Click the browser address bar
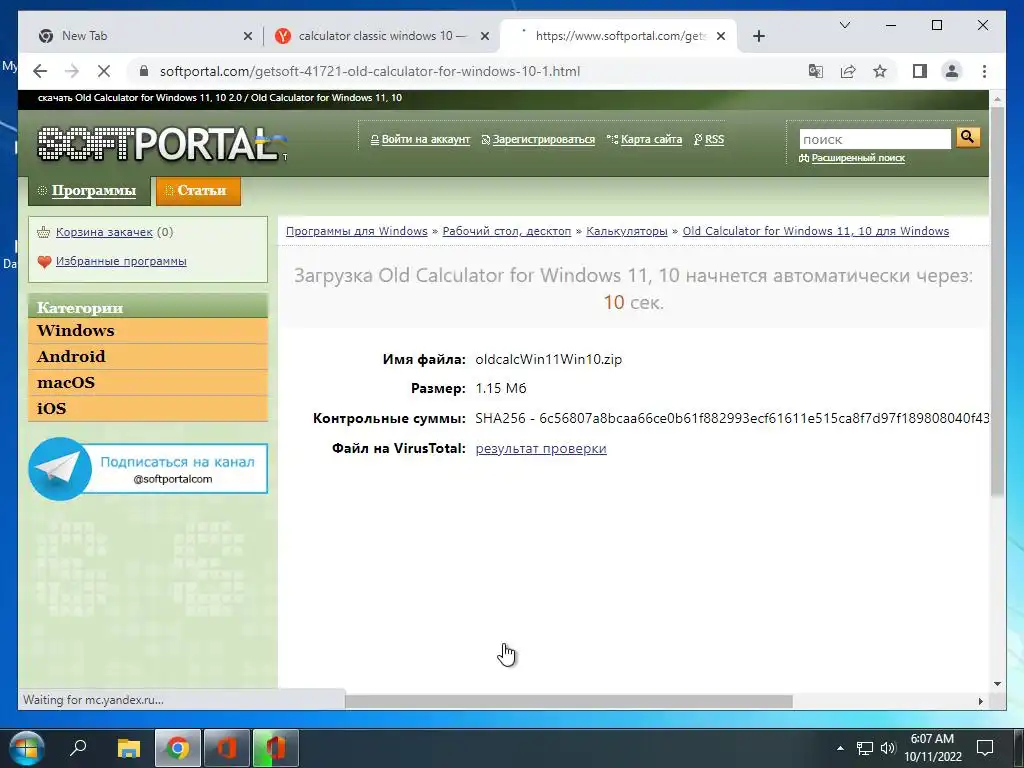The width and height of the screenshot is (1024, 768). click(470, 71)
